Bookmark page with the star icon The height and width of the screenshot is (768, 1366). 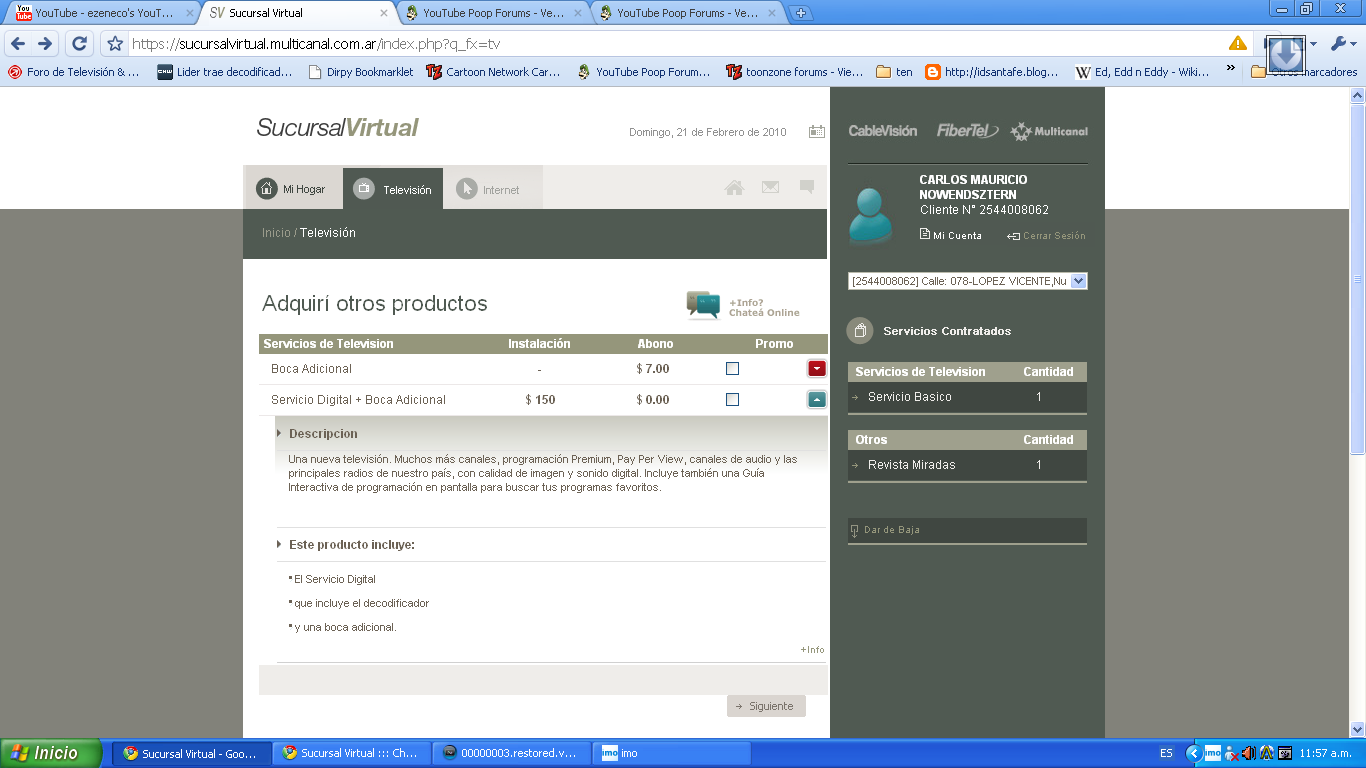click(x=115, y=44)
